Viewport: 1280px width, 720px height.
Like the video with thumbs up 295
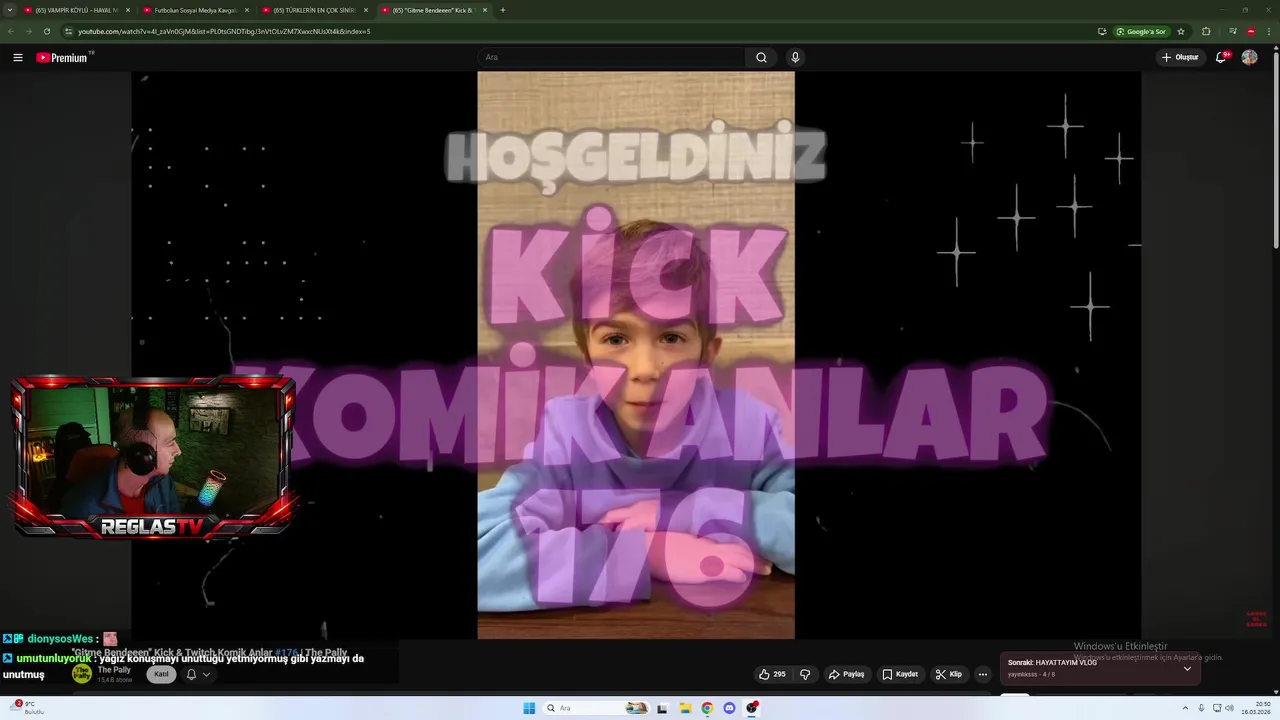coord(772,674)
